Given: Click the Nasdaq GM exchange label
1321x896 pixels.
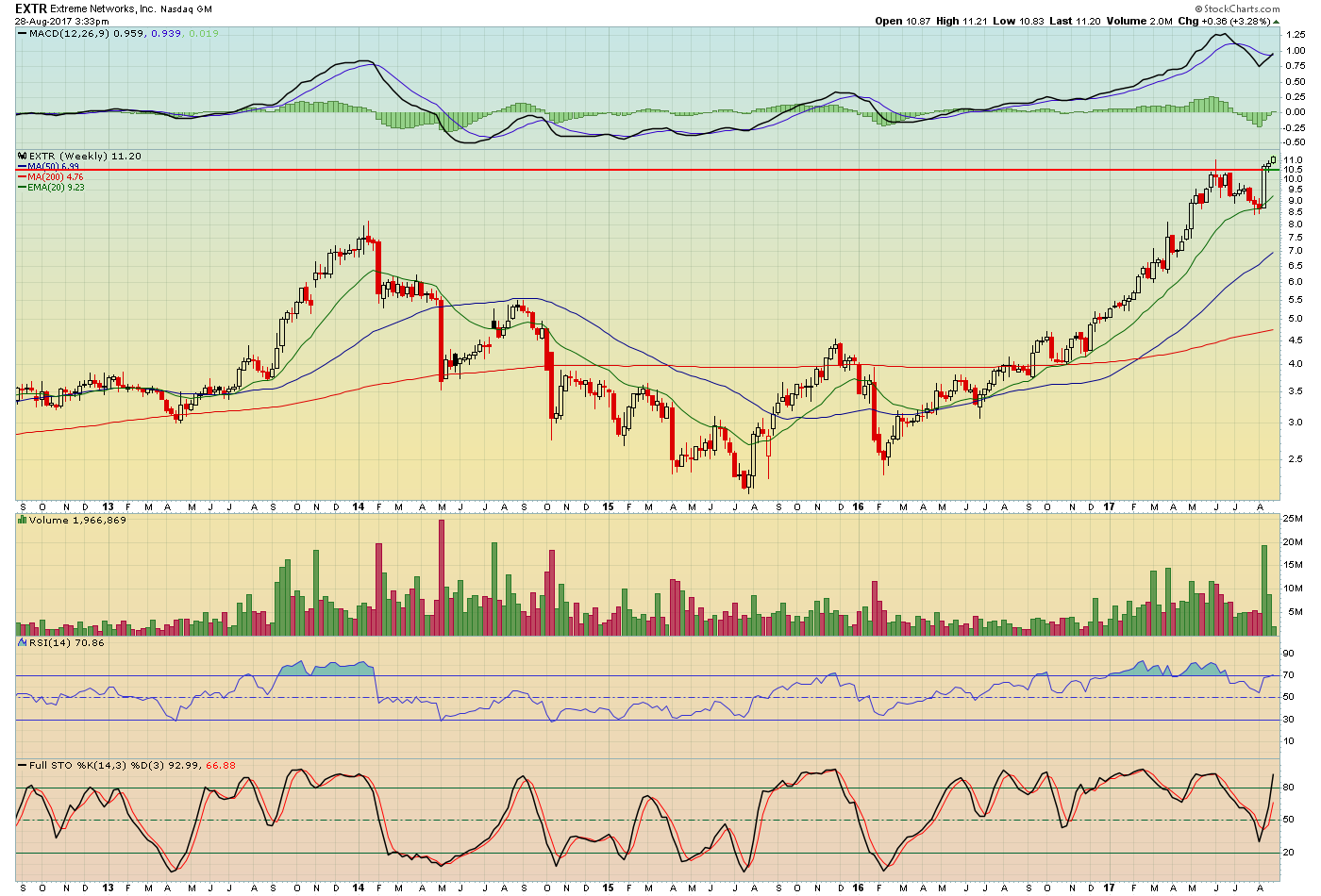Looking at the screenshot, I should click(186, 9).
